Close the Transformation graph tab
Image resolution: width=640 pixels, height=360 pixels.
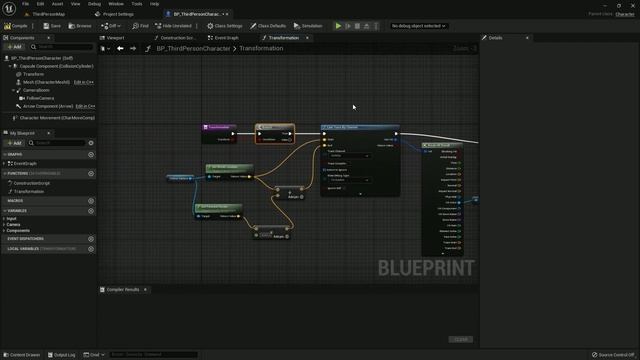pos(307,38)
